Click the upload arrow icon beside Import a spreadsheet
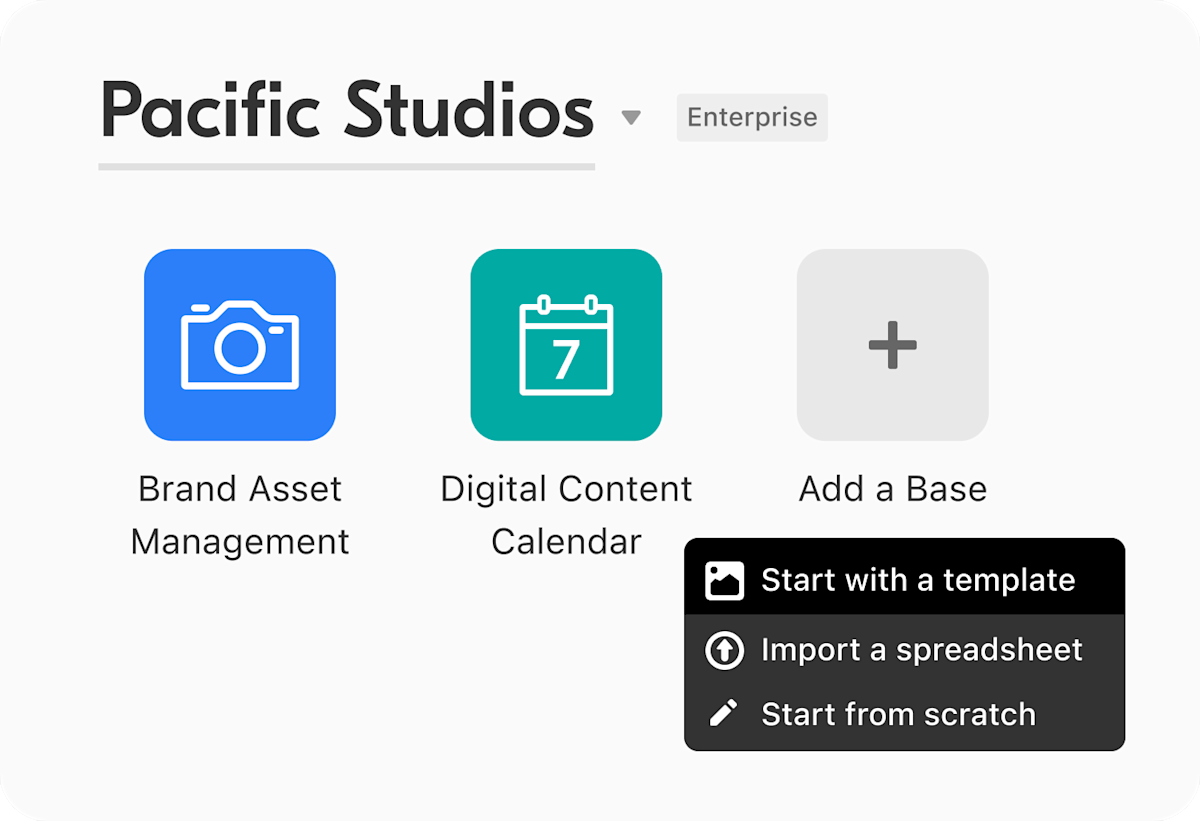 click(x=723, y=649)
